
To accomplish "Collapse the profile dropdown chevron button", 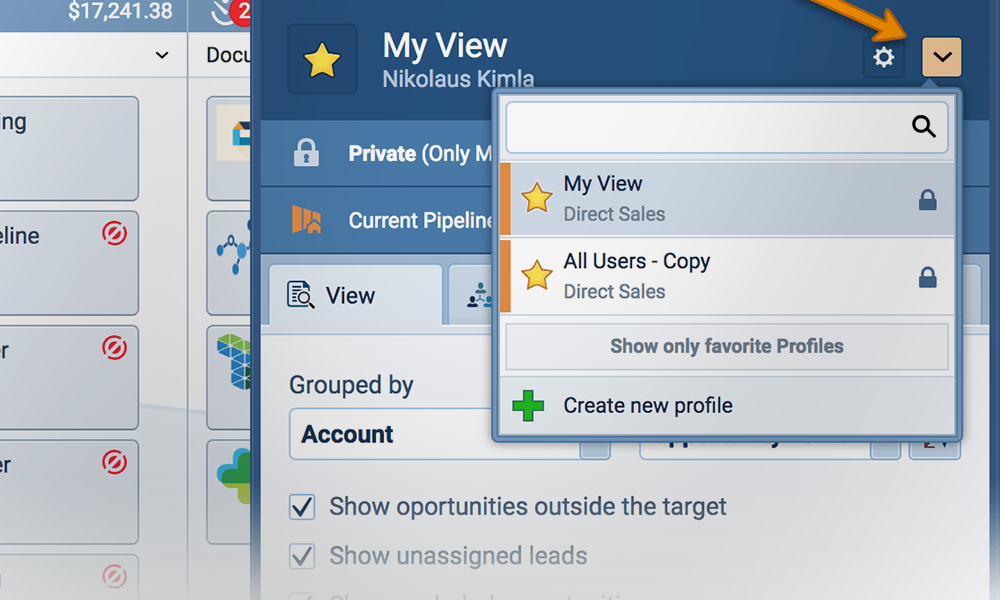I will 941,58.
